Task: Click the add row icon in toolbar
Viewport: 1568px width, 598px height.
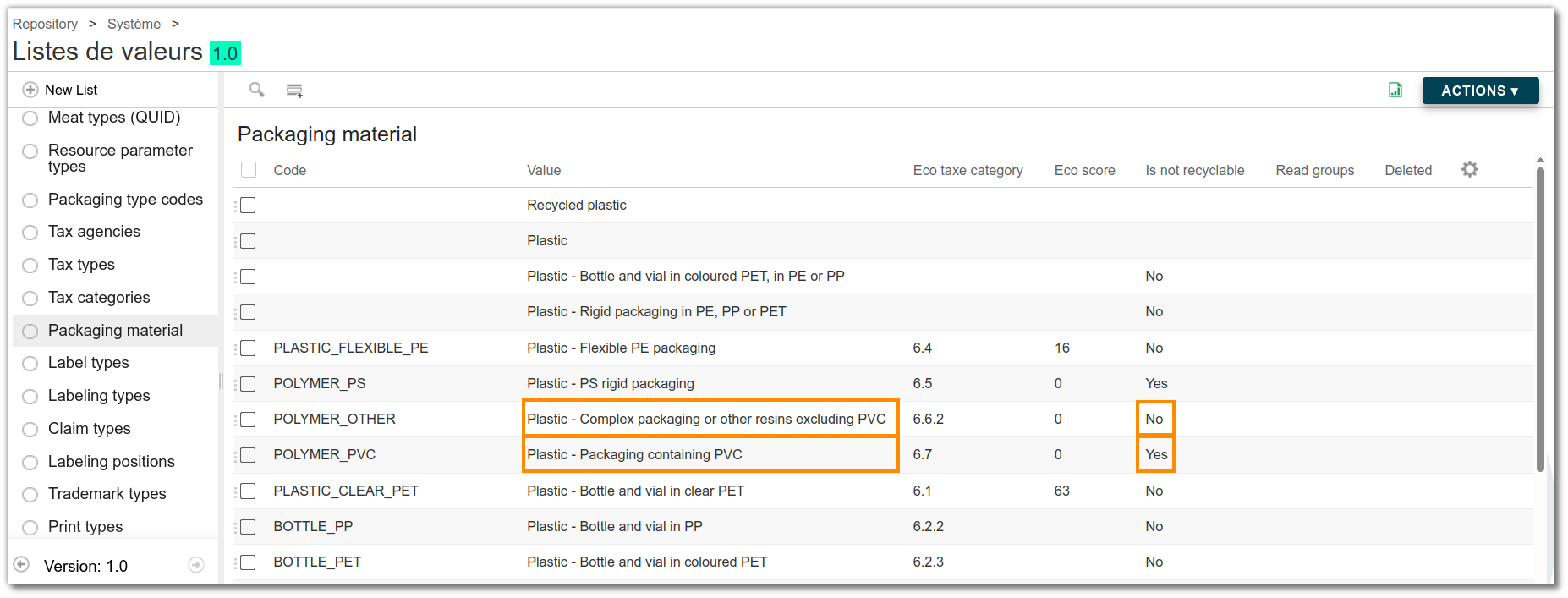Action: click(x=294, y=91)
